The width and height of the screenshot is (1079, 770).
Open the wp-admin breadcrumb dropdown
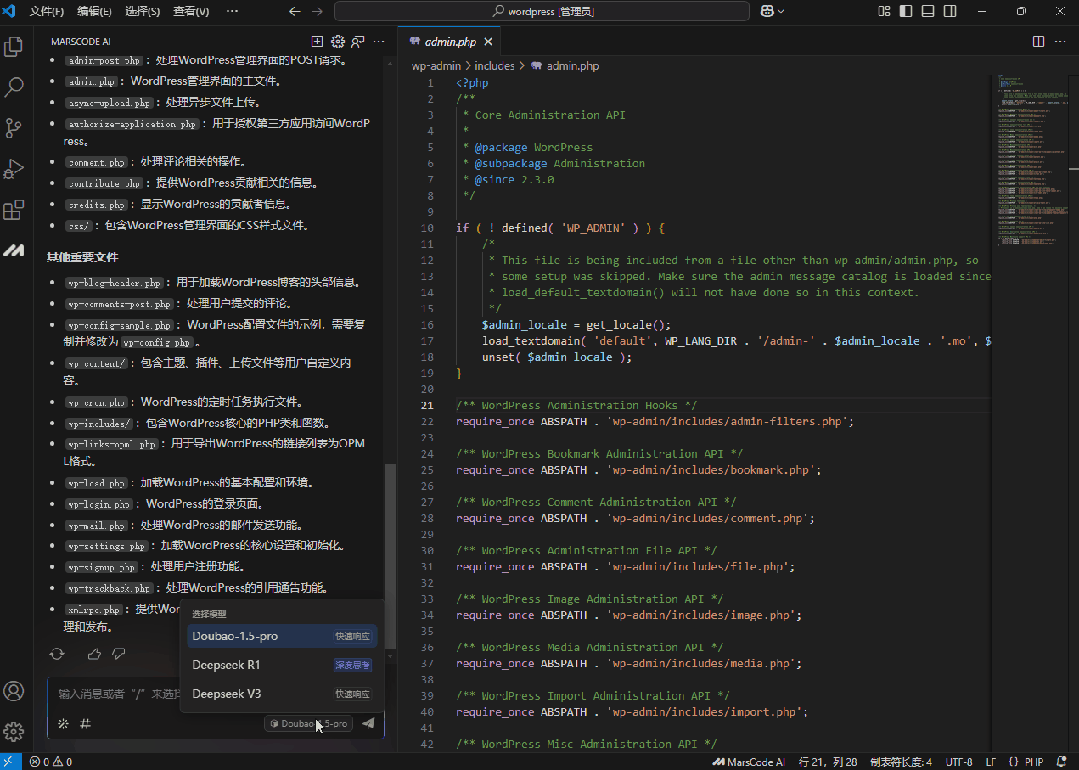tap(436, 66)
